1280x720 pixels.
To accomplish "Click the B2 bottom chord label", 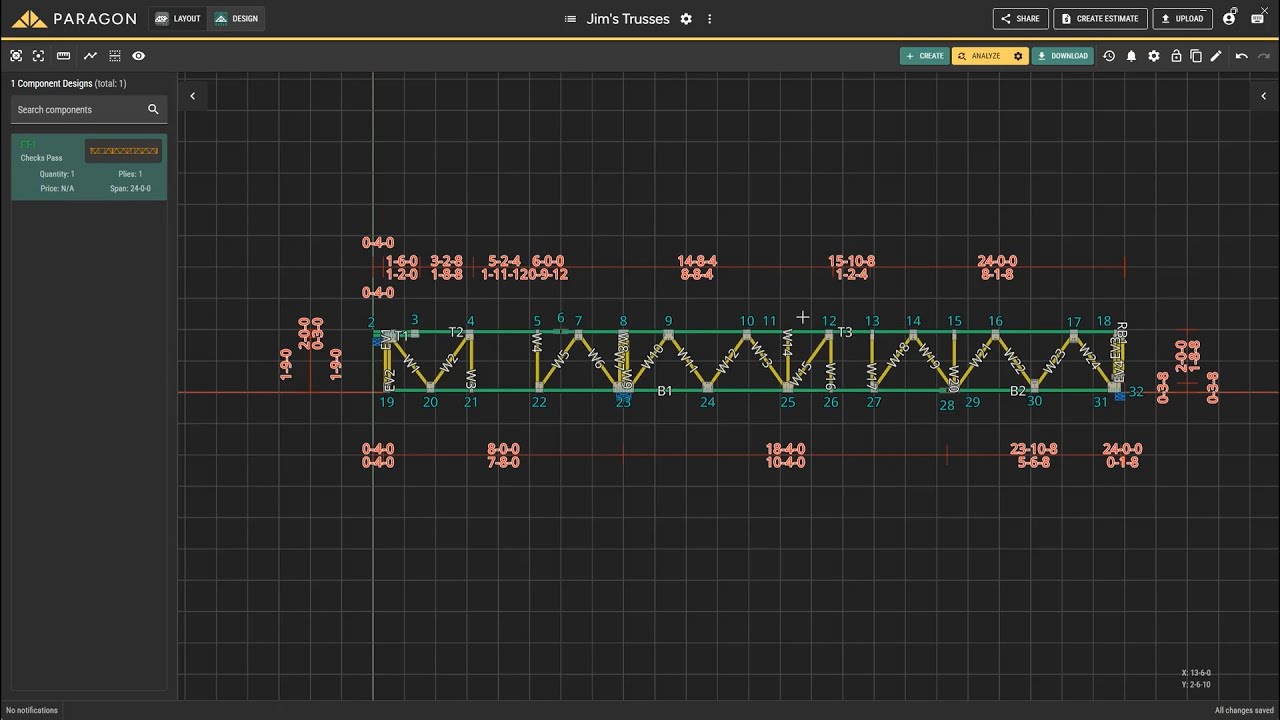I will click(1018, 391).
